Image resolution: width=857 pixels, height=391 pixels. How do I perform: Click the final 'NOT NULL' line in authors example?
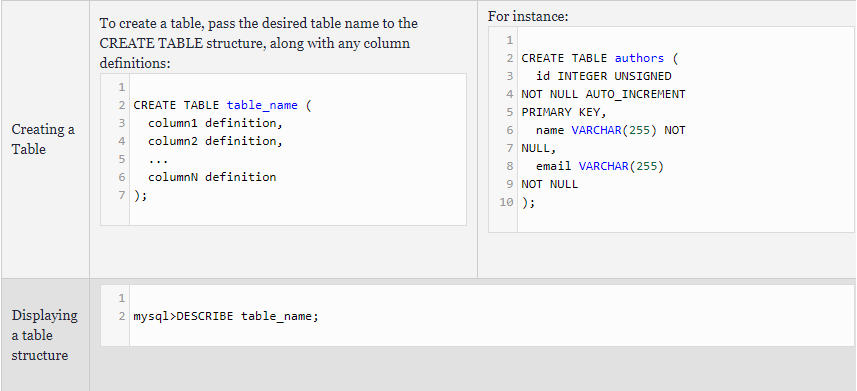point(550,184)
